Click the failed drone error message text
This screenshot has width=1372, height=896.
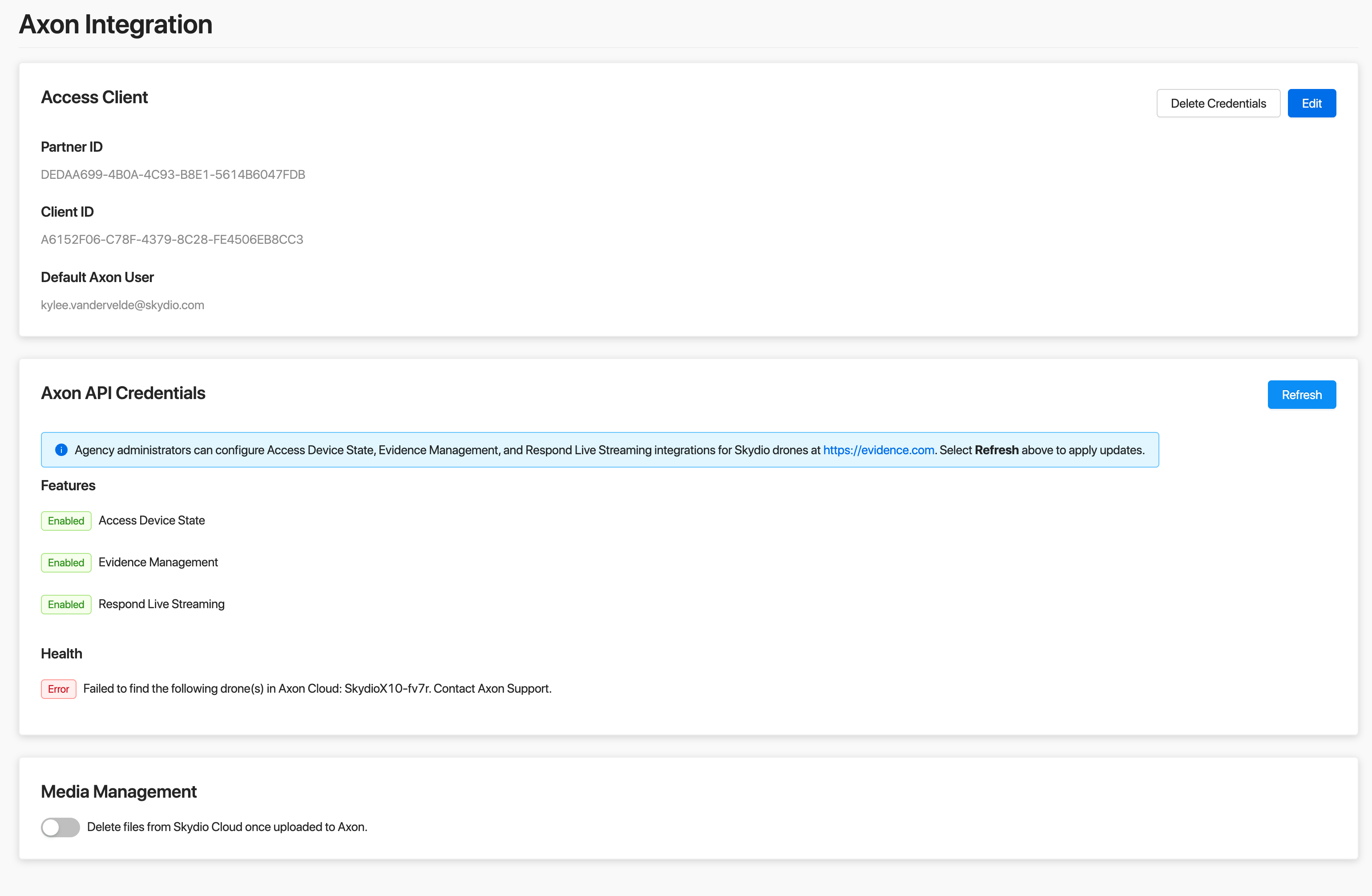317,688
